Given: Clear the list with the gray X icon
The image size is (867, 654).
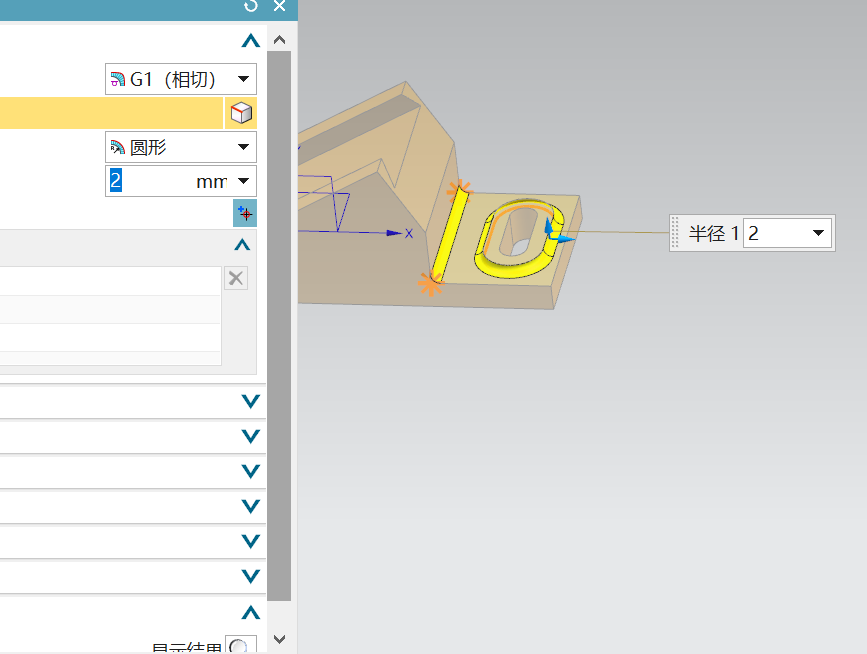Looking at the screenshot, I should tap(235, 278).
